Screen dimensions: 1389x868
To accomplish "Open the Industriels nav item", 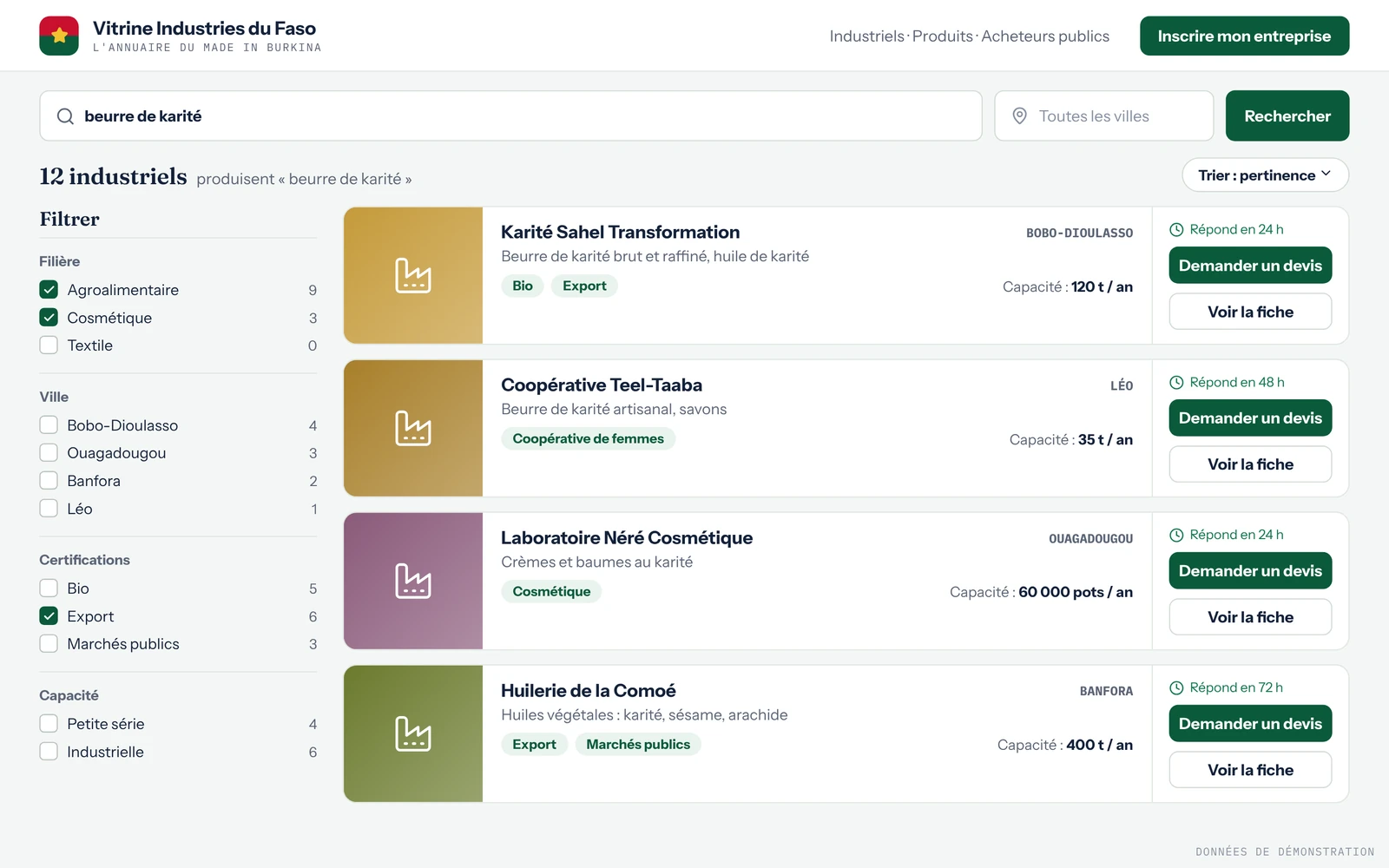I will click(866, 36).
